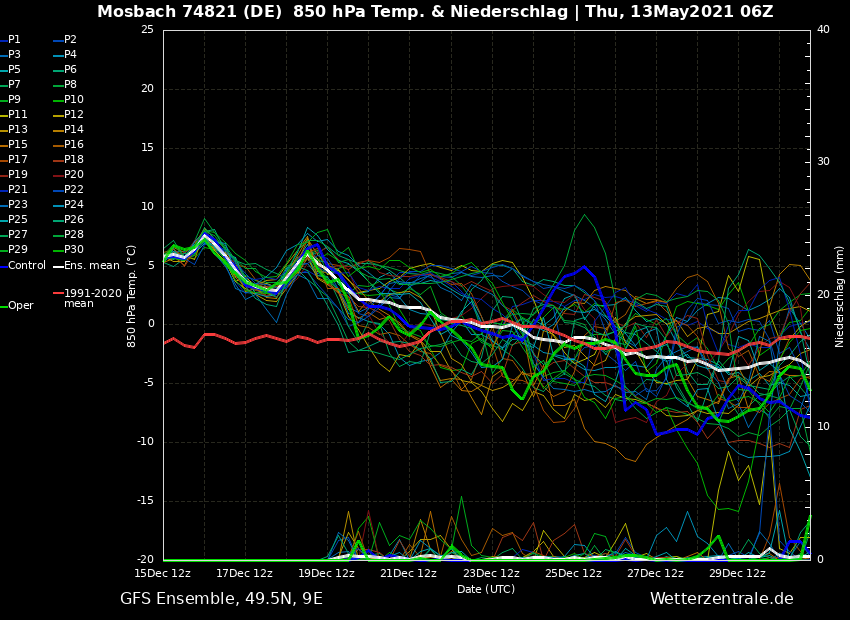Image resolution: width=850 pixels, height=620 pixels.
Task: Click the Oper legend entry
Action: pyautogui.click(x=20, y=306)
